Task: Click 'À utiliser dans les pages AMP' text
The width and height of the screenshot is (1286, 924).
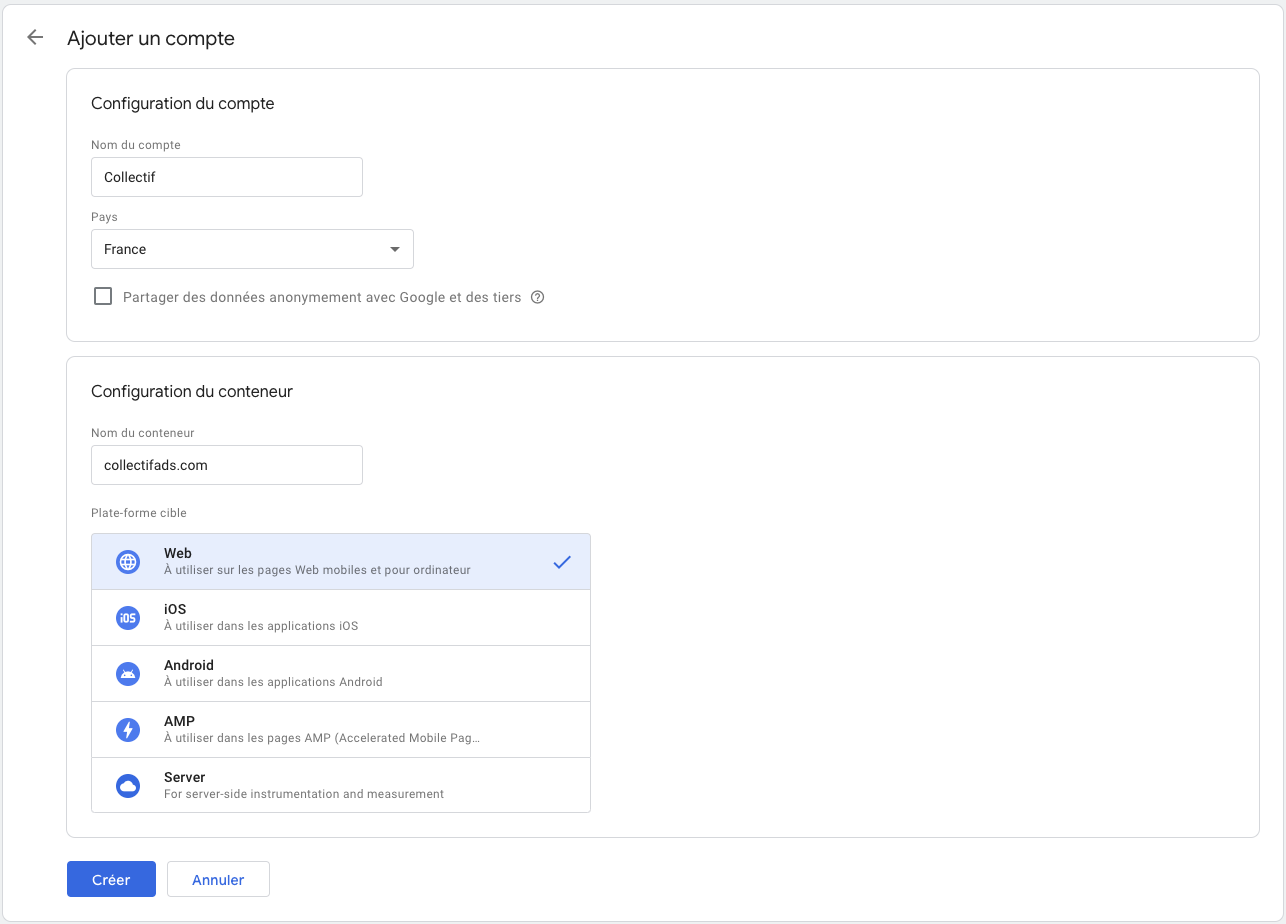Action: [x=322, y=738]
